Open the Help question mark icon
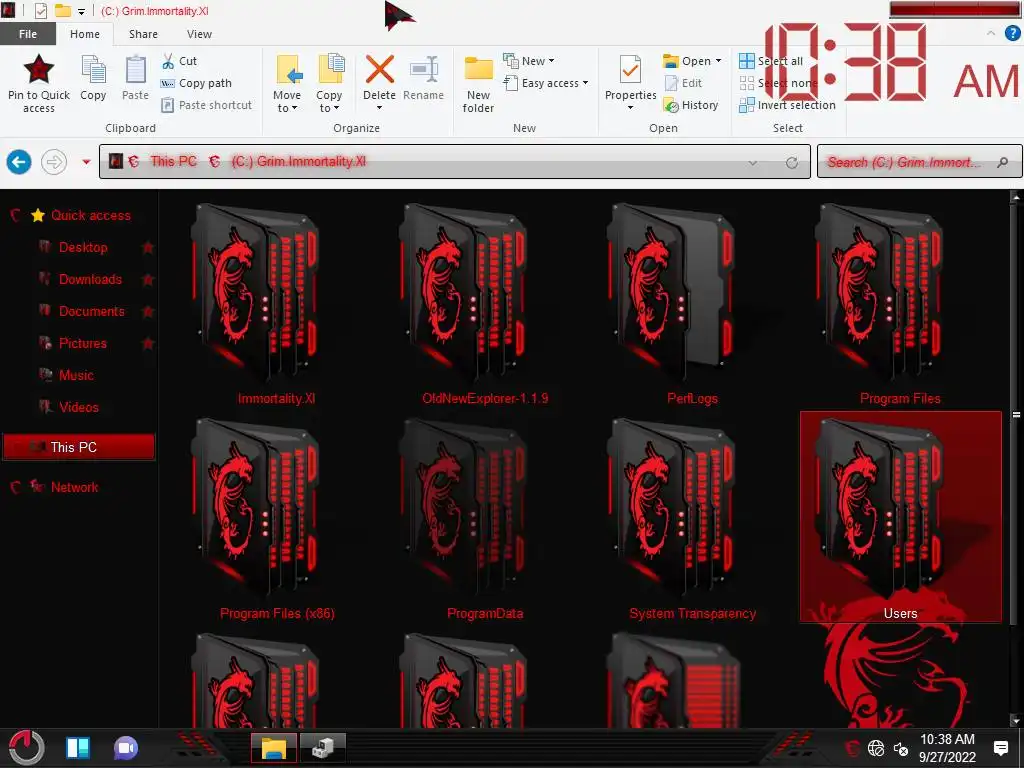 tap(1012, 34)
